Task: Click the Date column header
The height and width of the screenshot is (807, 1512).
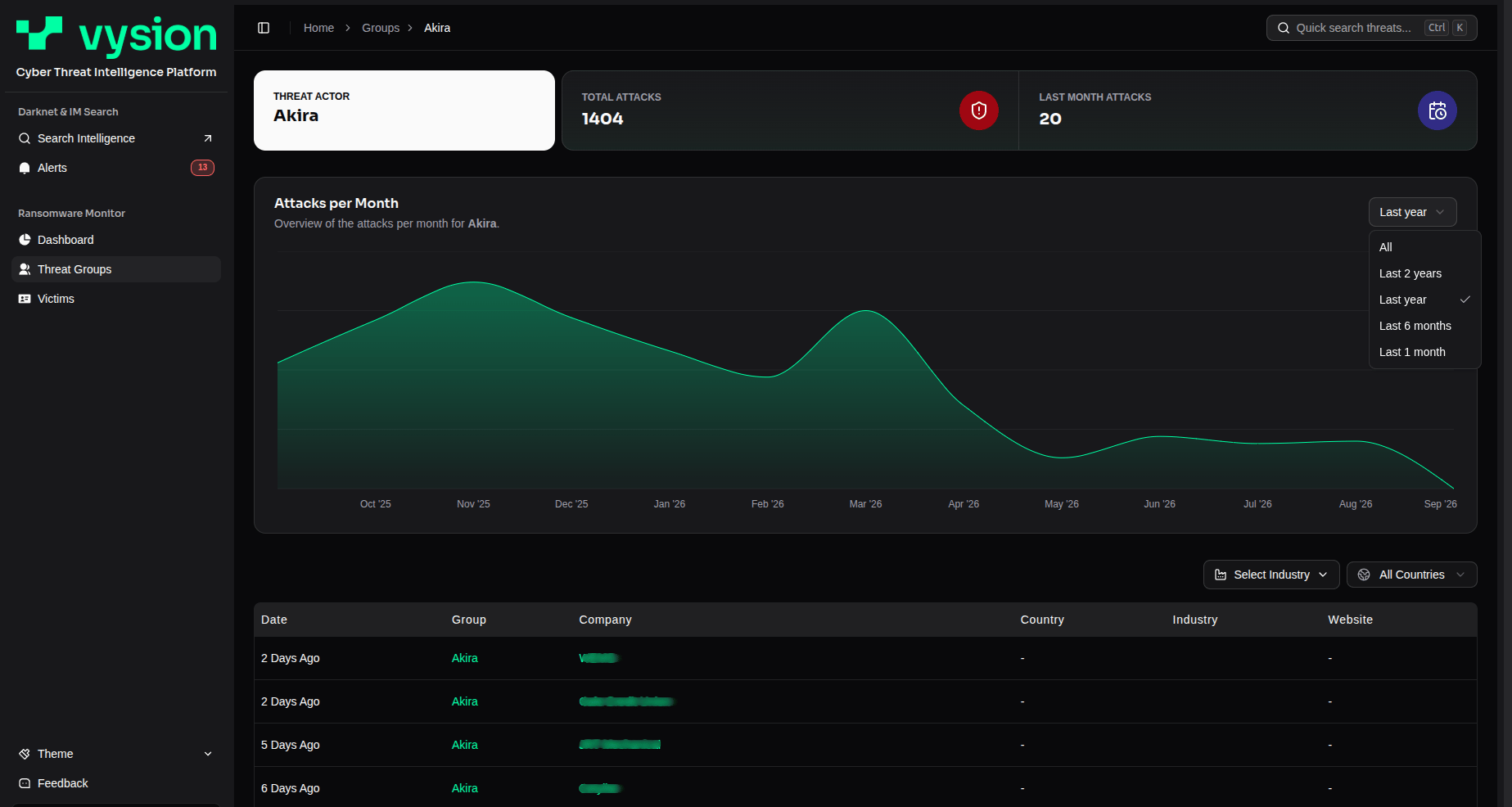Action: coord(274,620)
